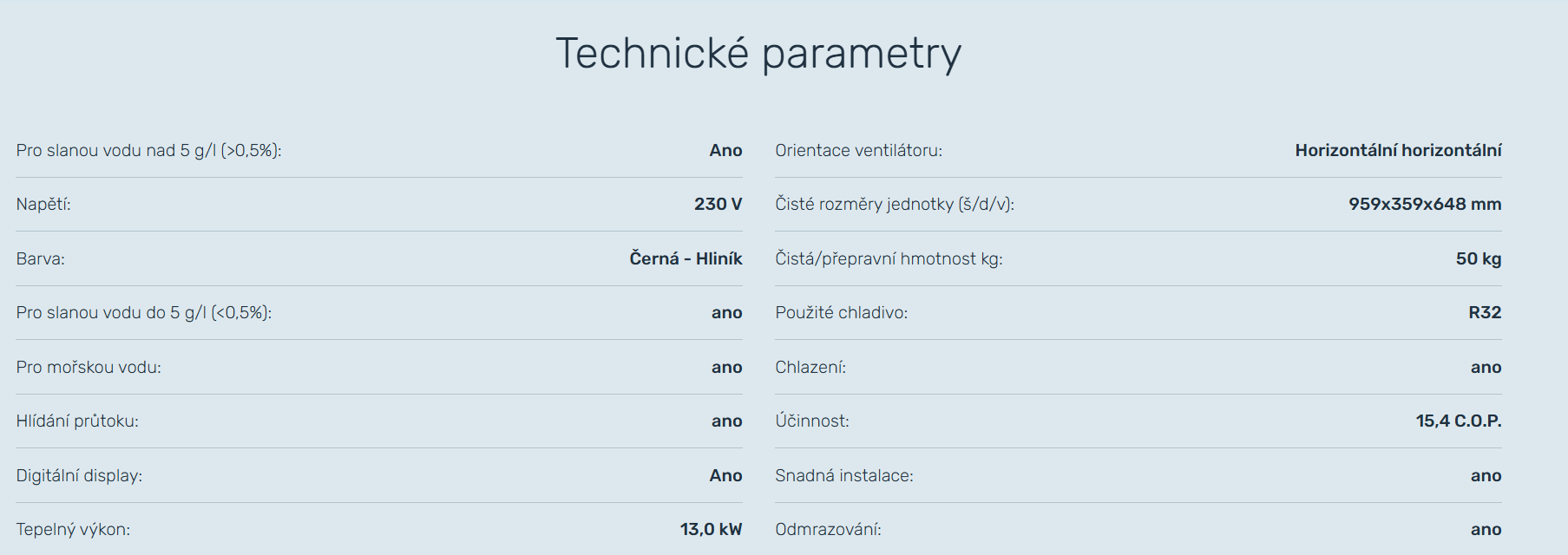Image resolution: width=1568 pixels, height=555 pixels.
Task: Select the 15,4 C.O.P. efficiency value
Action: [1458, 421]
